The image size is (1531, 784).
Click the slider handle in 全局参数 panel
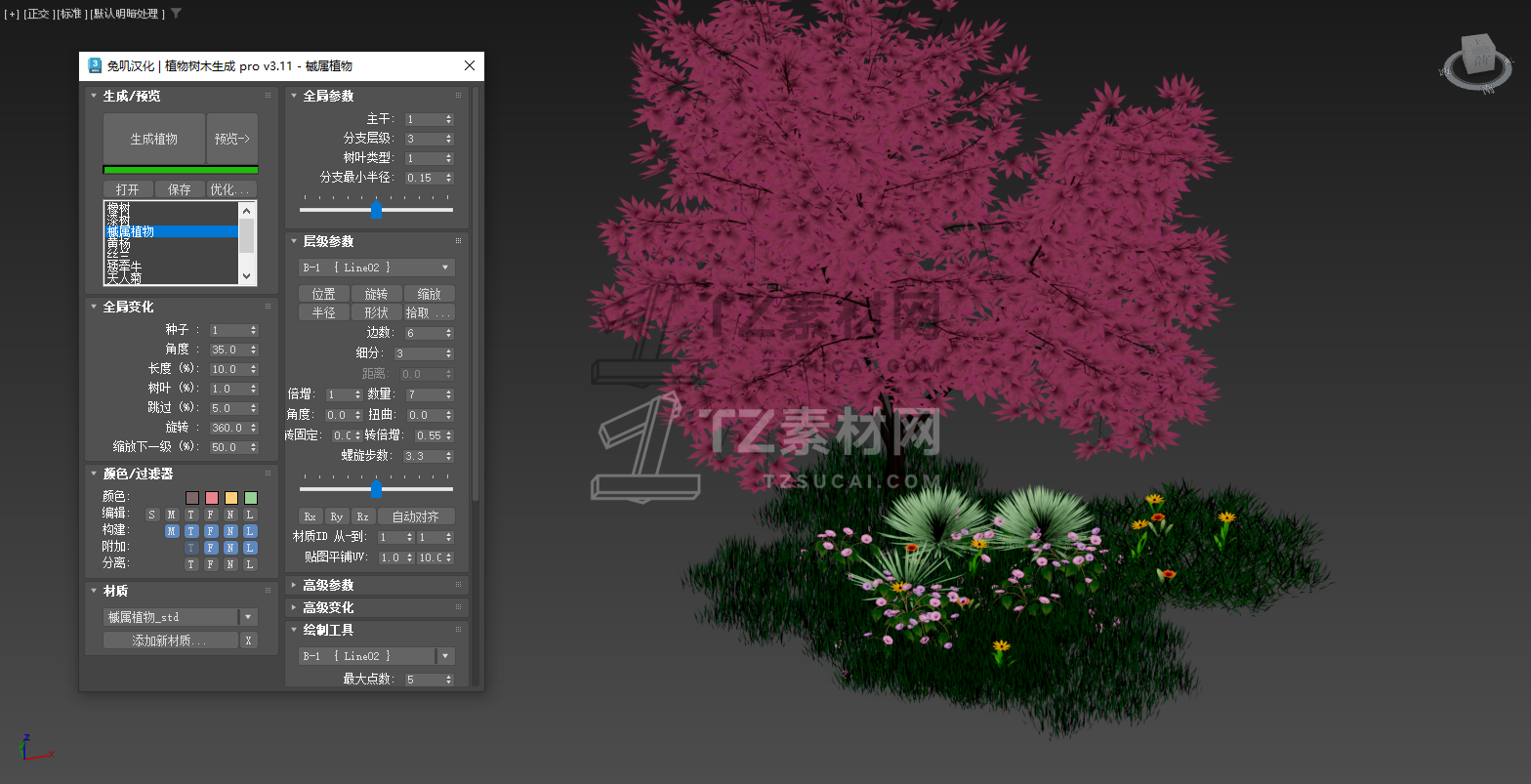click(376, 209)
